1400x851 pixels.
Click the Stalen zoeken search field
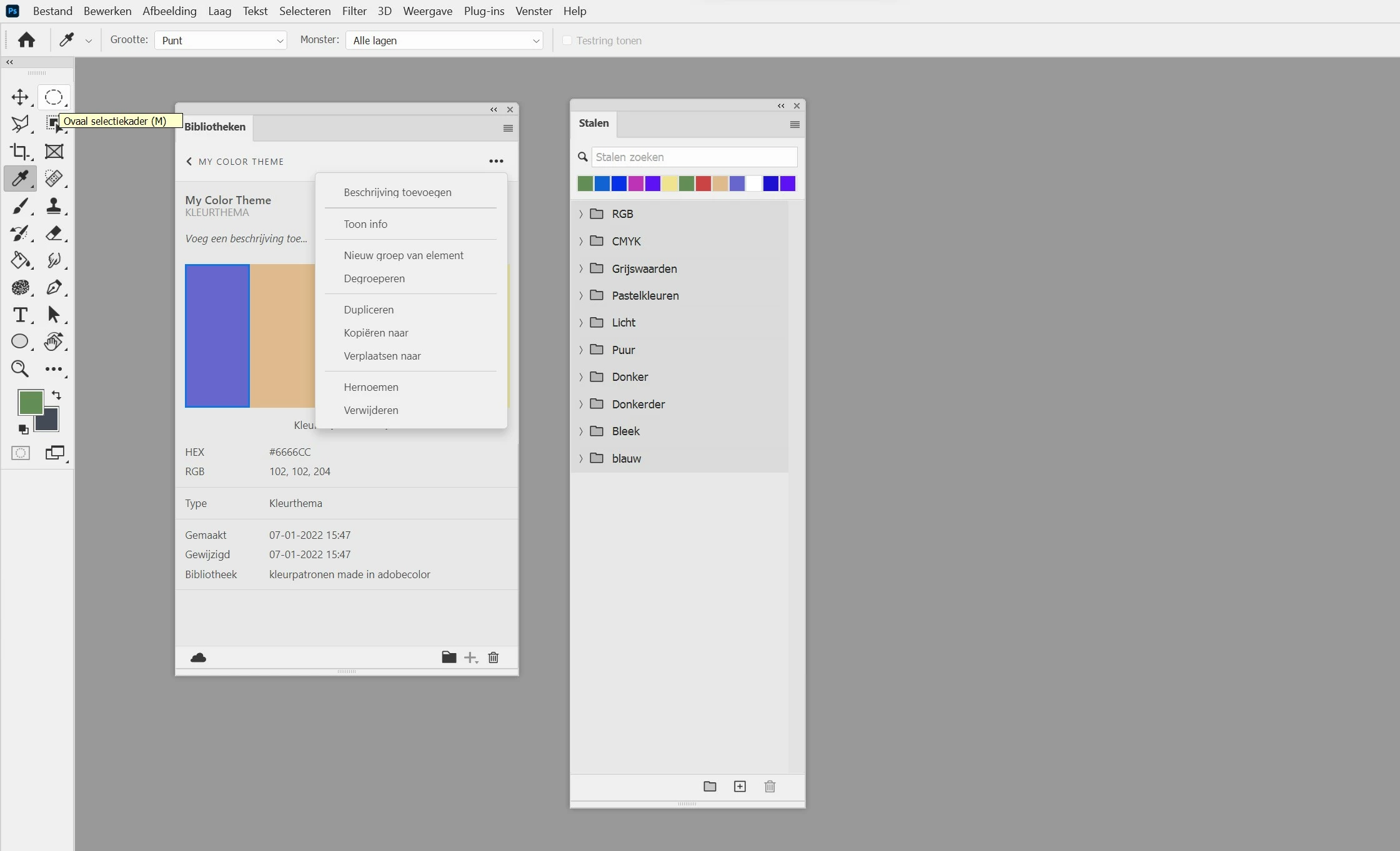coord(693,157)
